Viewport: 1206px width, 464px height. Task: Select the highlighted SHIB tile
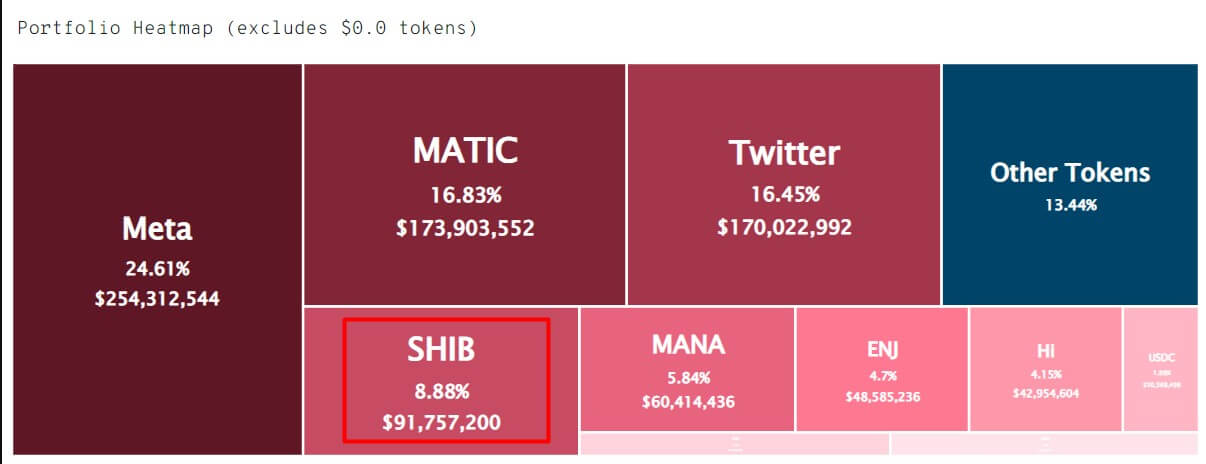pyautogui.click(x=441, y=380)
